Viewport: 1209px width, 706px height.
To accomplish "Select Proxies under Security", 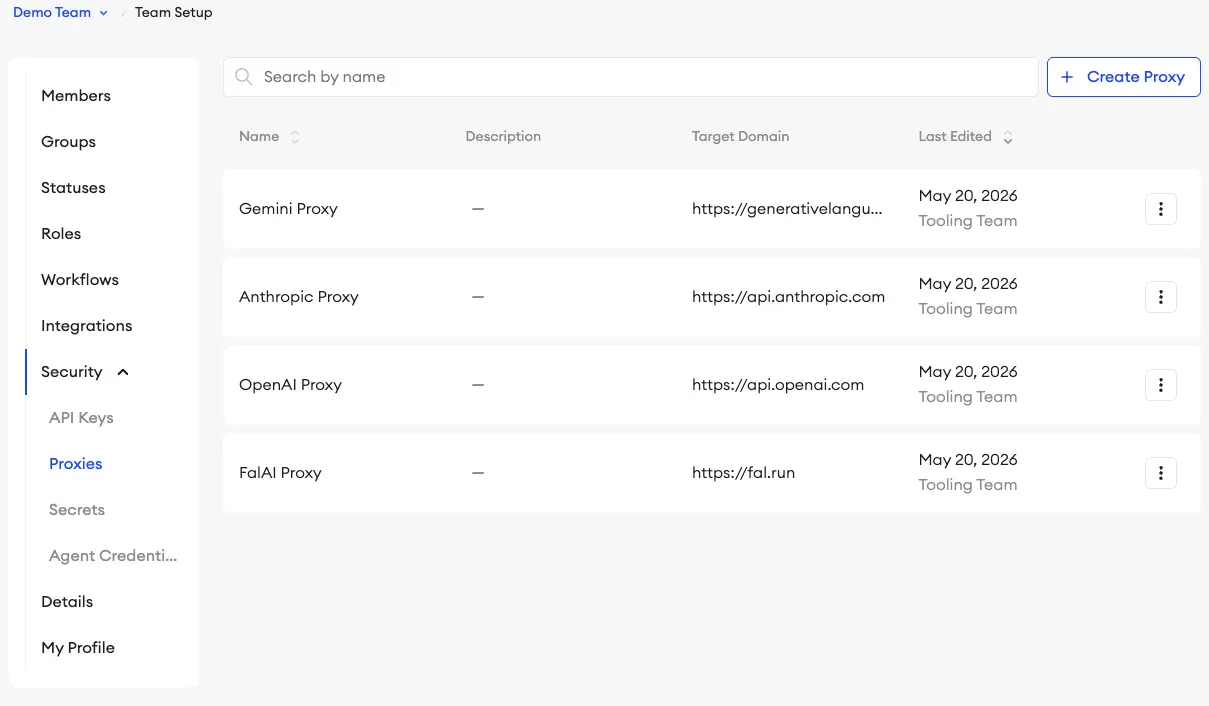I will (x=76, y=464).
